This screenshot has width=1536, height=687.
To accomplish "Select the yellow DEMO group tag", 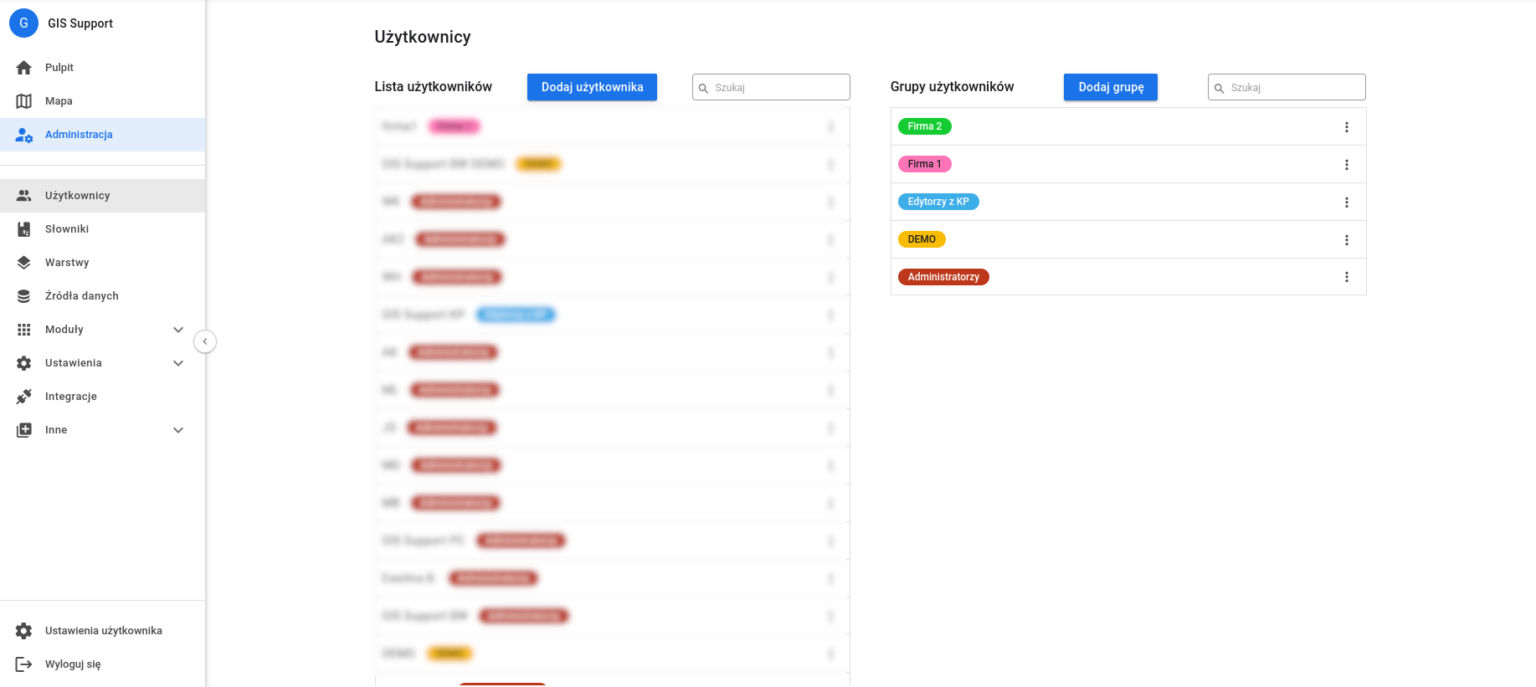I will point(921,240).
